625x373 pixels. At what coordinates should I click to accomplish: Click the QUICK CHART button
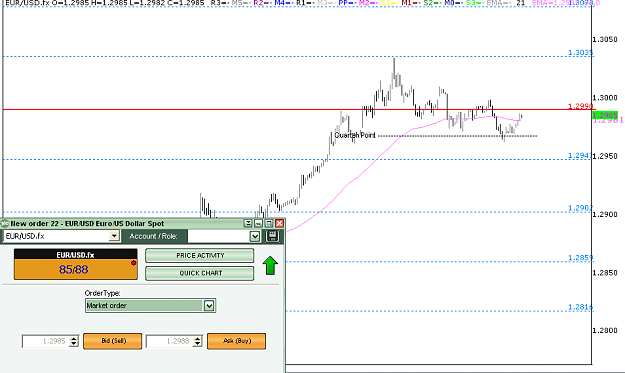[200, 273]
